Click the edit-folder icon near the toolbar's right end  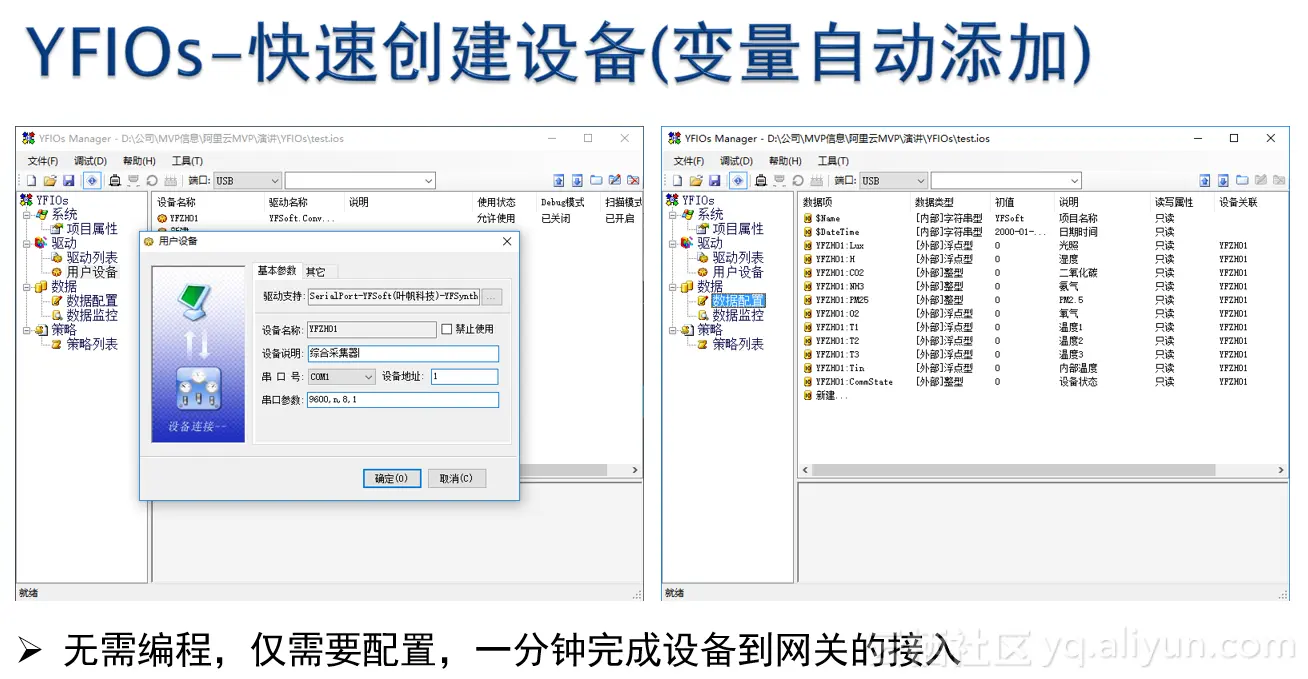tap(613, 180)
